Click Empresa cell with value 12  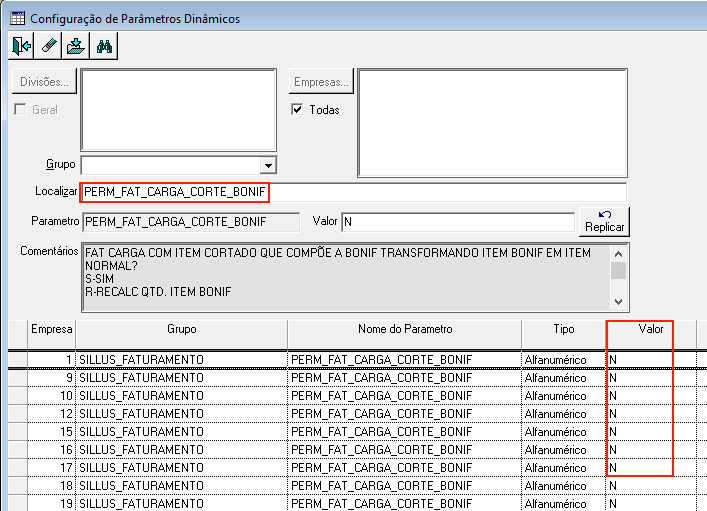pos(51,414)
